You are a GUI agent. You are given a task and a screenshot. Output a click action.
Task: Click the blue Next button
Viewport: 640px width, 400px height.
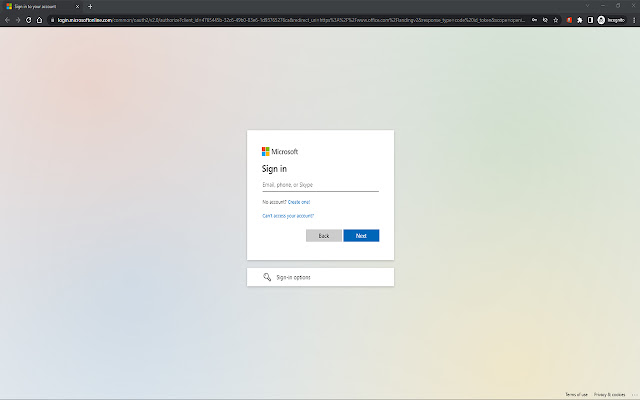click(x=361, y=236)
